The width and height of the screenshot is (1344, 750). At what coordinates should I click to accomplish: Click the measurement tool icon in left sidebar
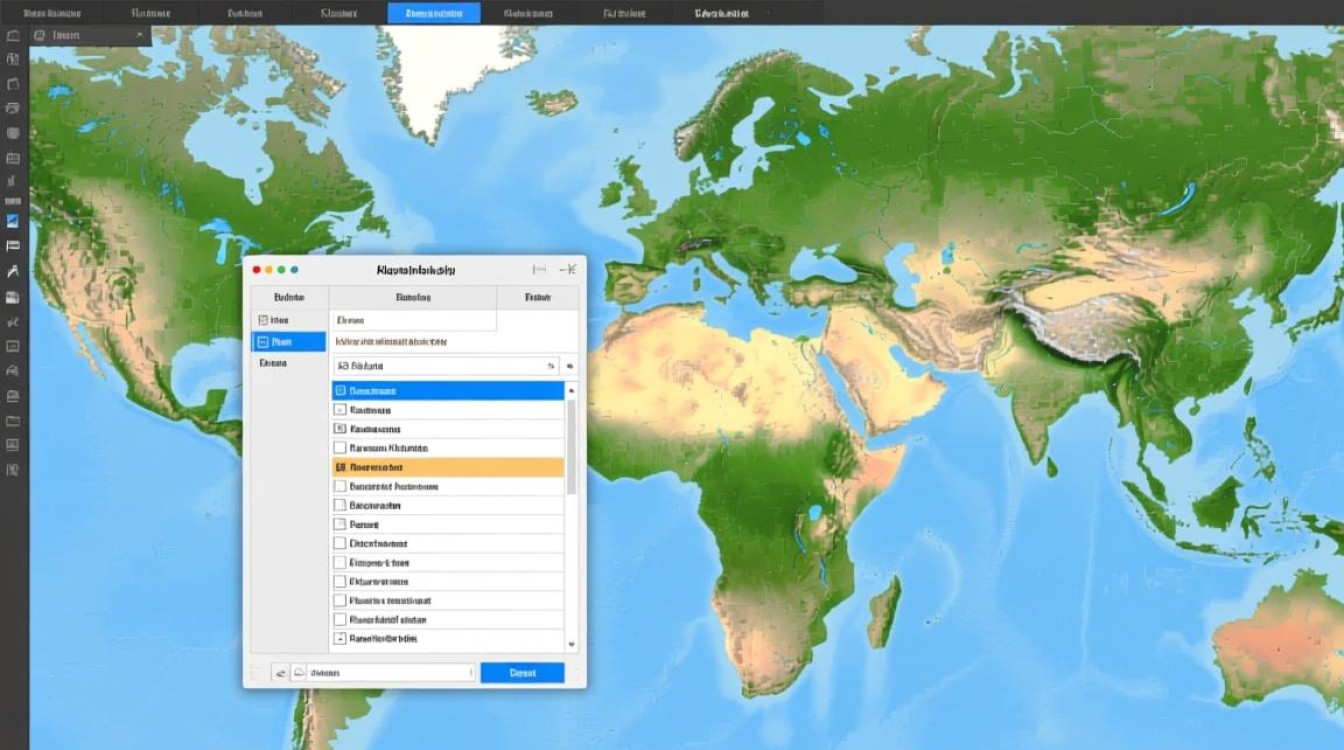click(13, 273)
